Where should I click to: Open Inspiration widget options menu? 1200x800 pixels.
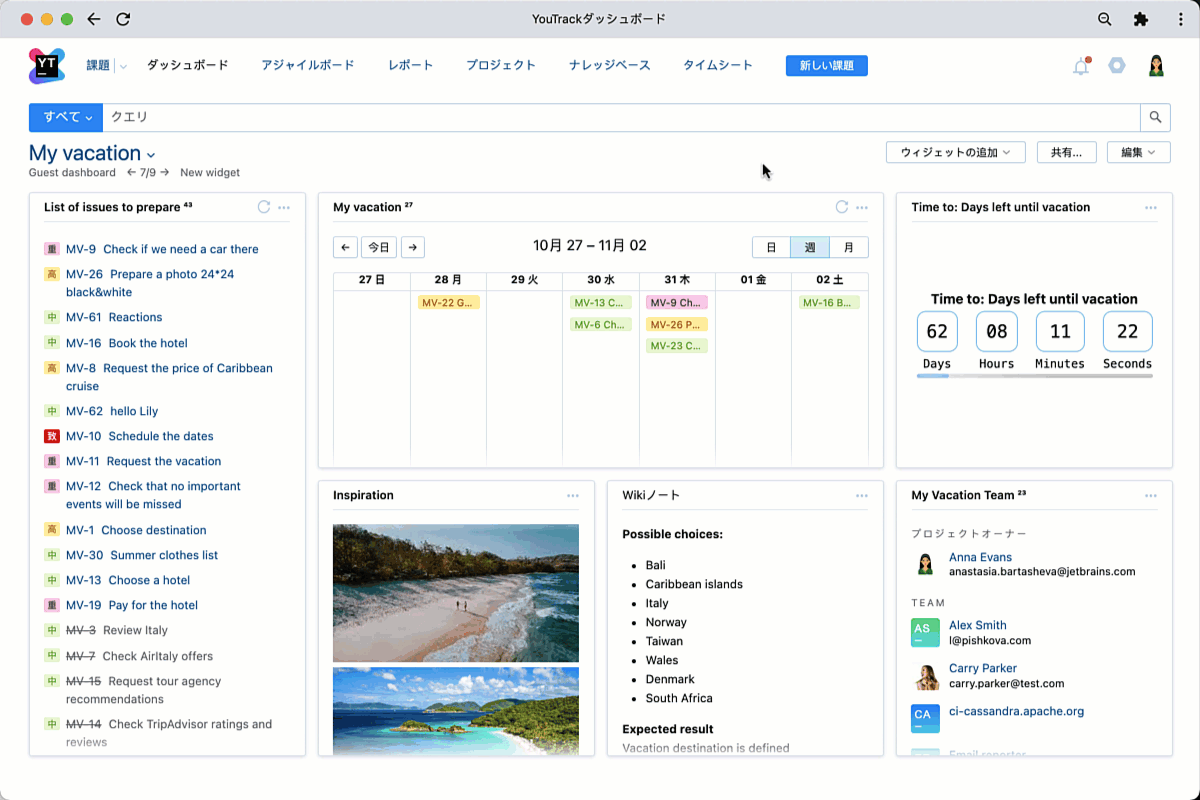tap(572, 496)
